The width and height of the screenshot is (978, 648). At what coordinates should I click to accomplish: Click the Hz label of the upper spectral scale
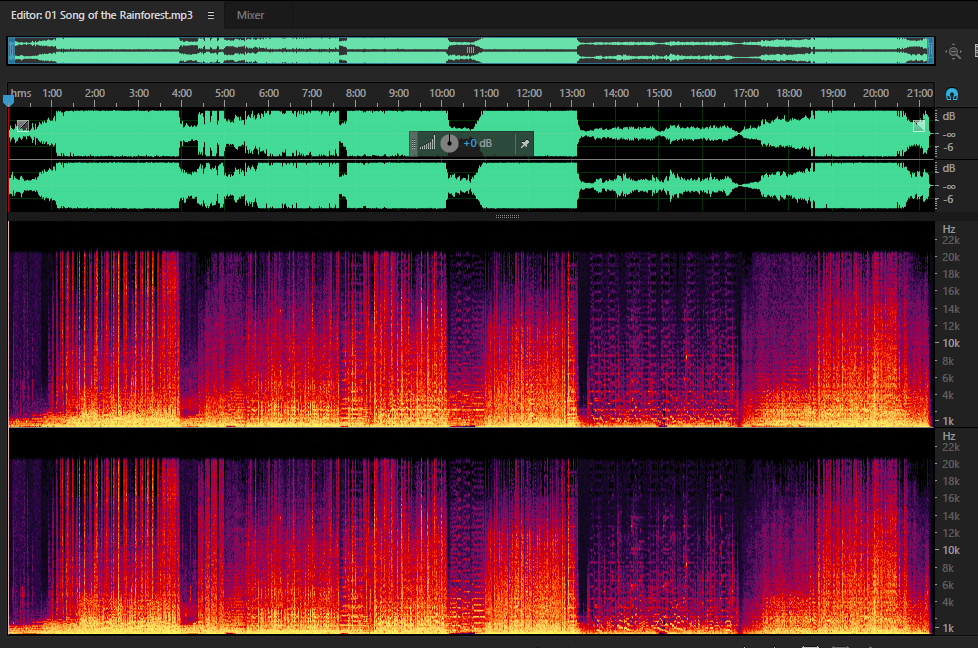(949, 229)
